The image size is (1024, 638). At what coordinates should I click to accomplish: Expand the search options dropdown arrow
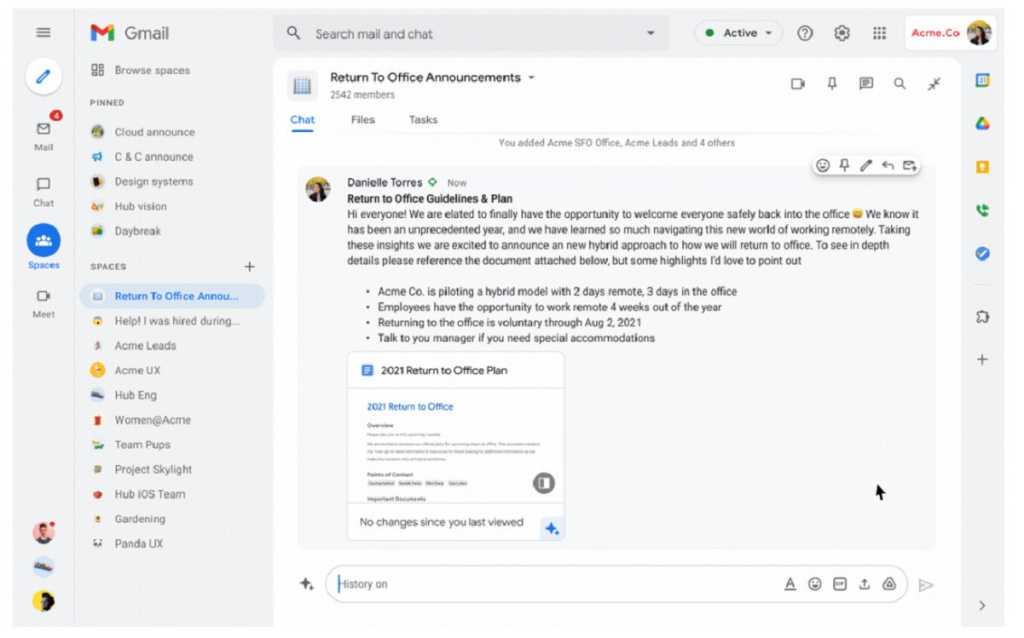pyautogui.click(x=650, y=33)
